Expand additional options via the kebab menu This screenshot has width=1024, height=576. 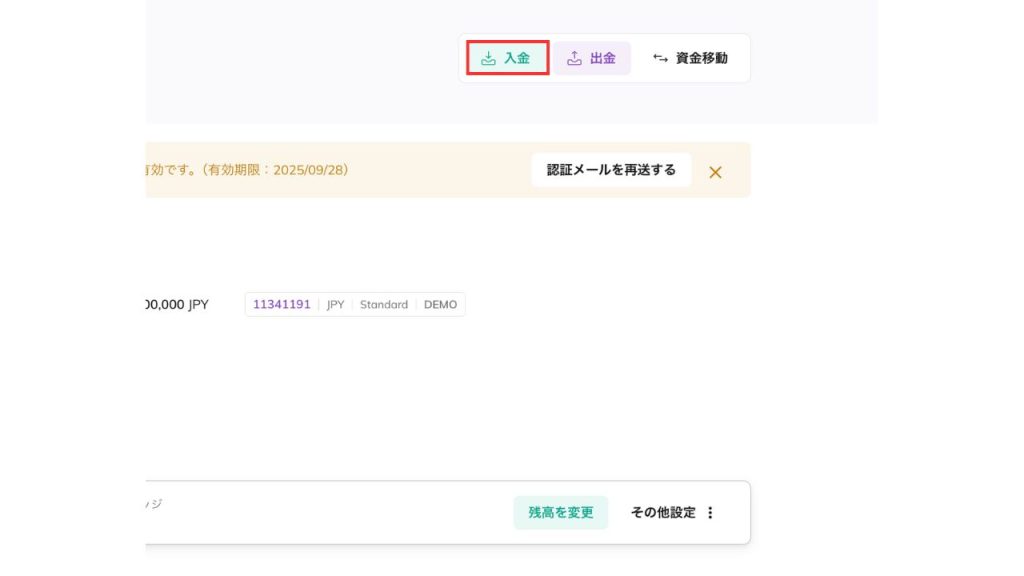(x=711, y=512)
